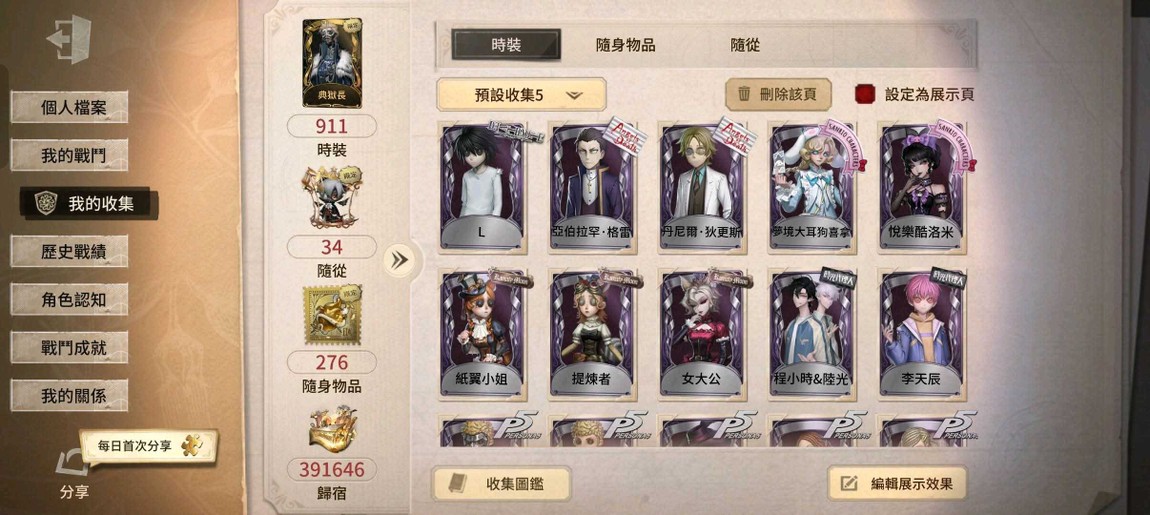The image size is (1150, 515).
Task: Open the 每日首次分享 puzzle banner
Action: (x=148, y=446)
